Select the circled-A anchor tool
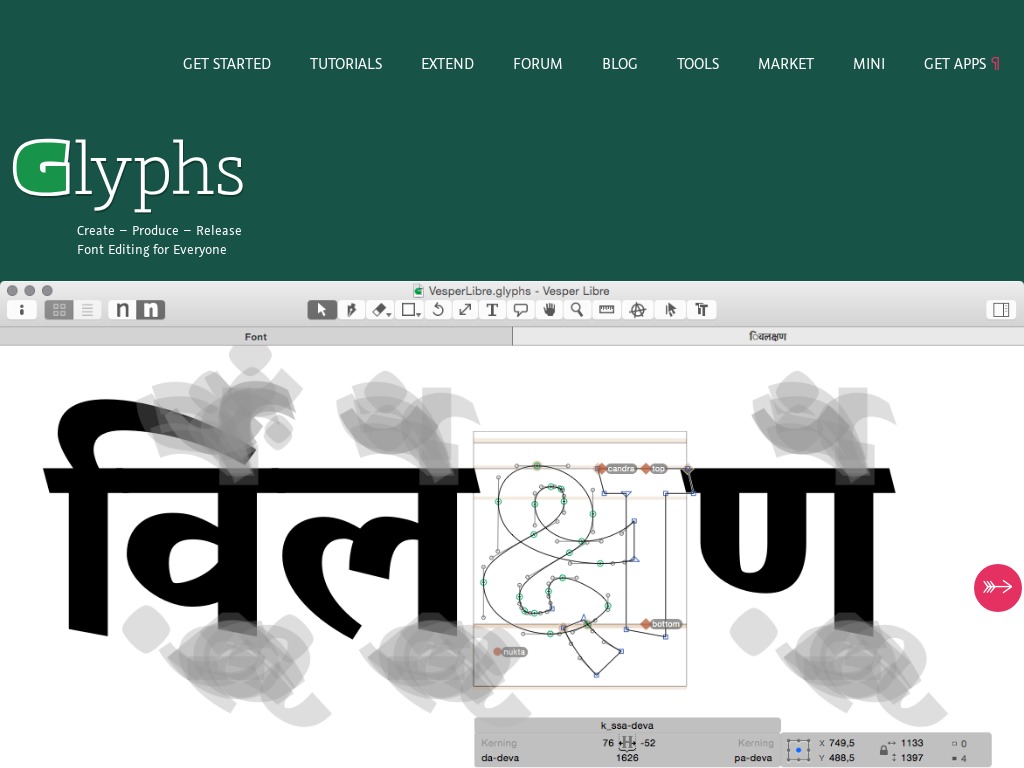Screen dimensions: 1024x768 coord(637,310)
